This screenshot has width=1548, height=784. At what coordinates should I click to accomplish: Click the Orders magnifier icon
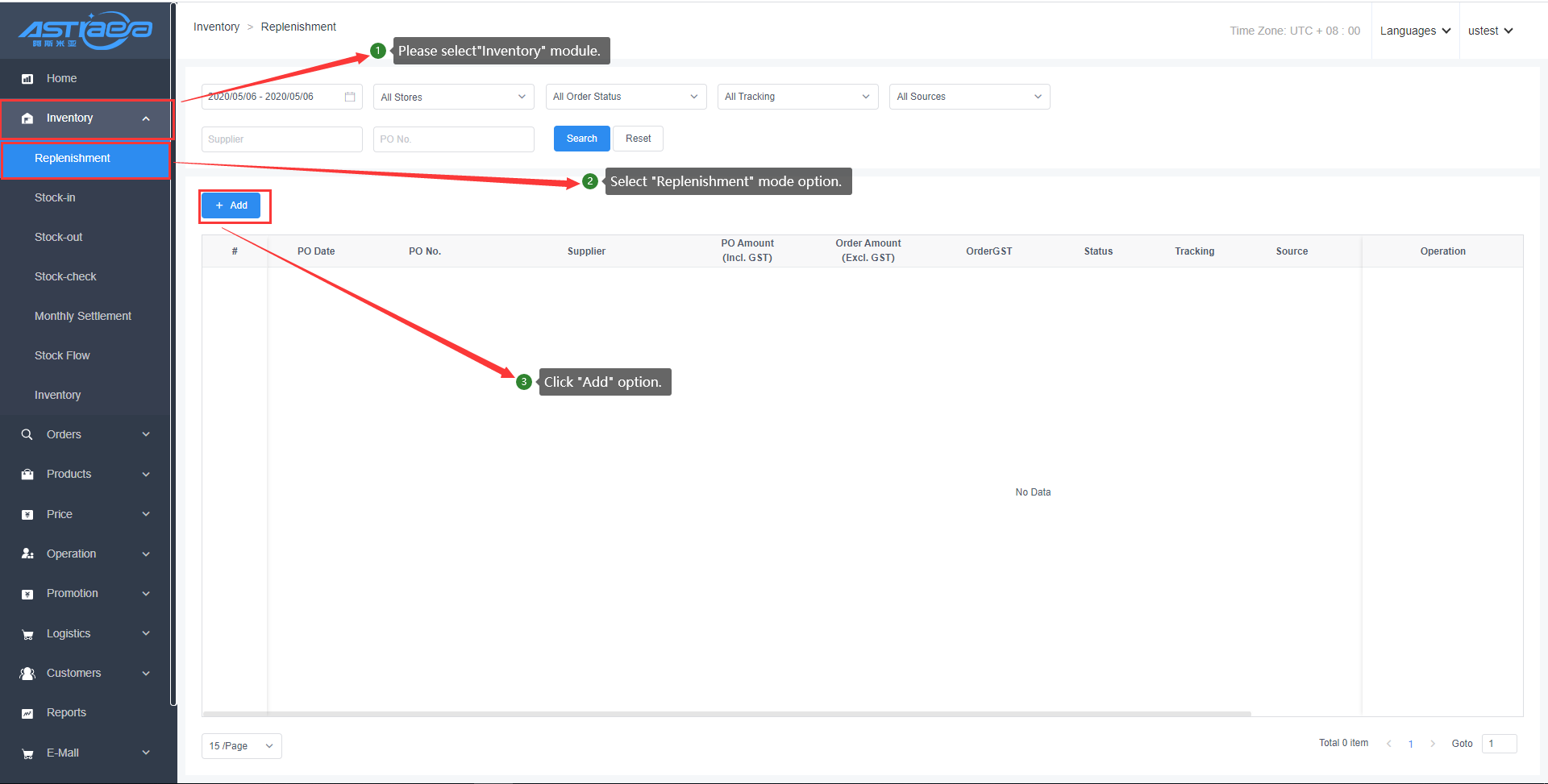[x=27, y=434]
